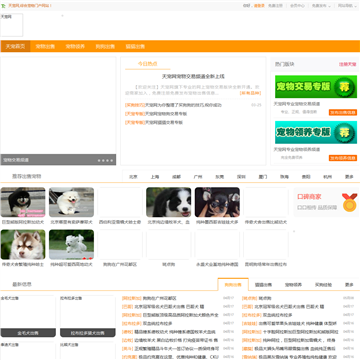Image resolution: width=360 pixels, height=360 pixels.
Task: Filter recommended pets by 北京
Action: tap(133, 177)
